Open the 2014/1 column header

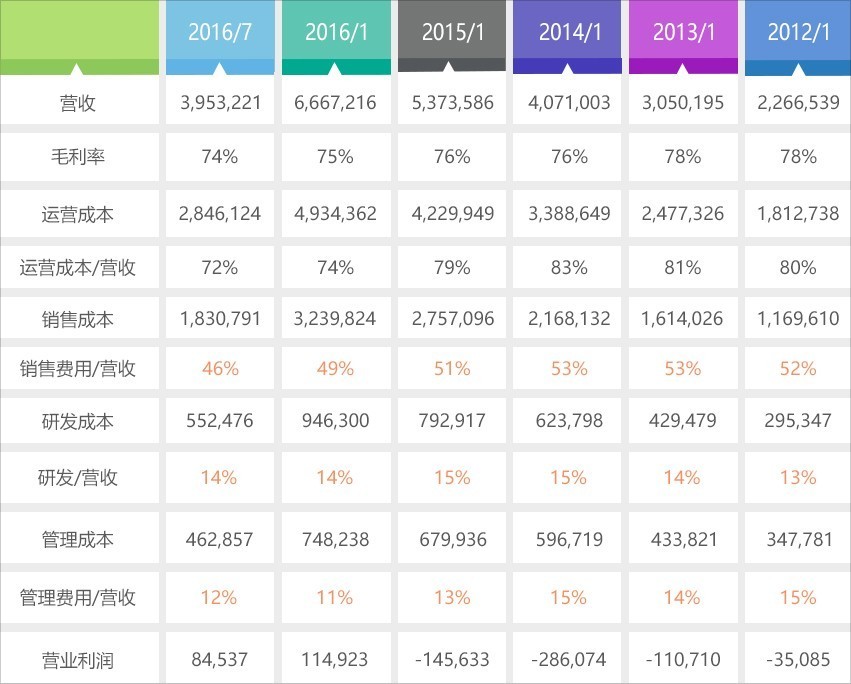567,32
